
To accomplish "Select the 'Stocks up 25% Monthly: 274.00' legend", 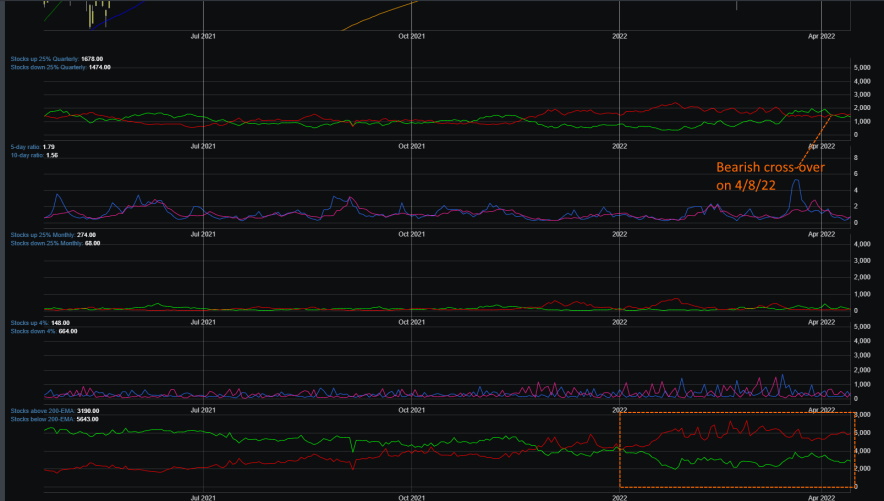I will pos(53,235).
